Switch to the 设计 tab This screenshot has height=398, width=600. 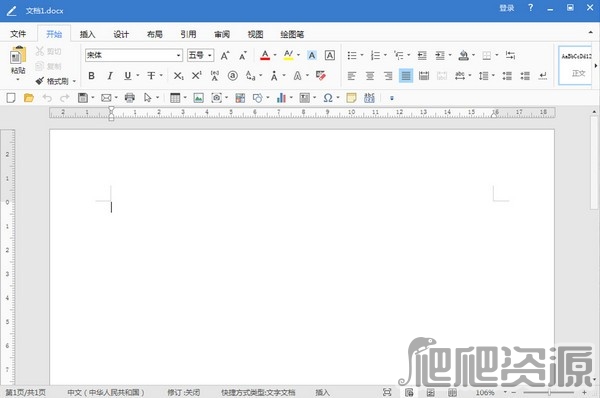coord(121,34)
